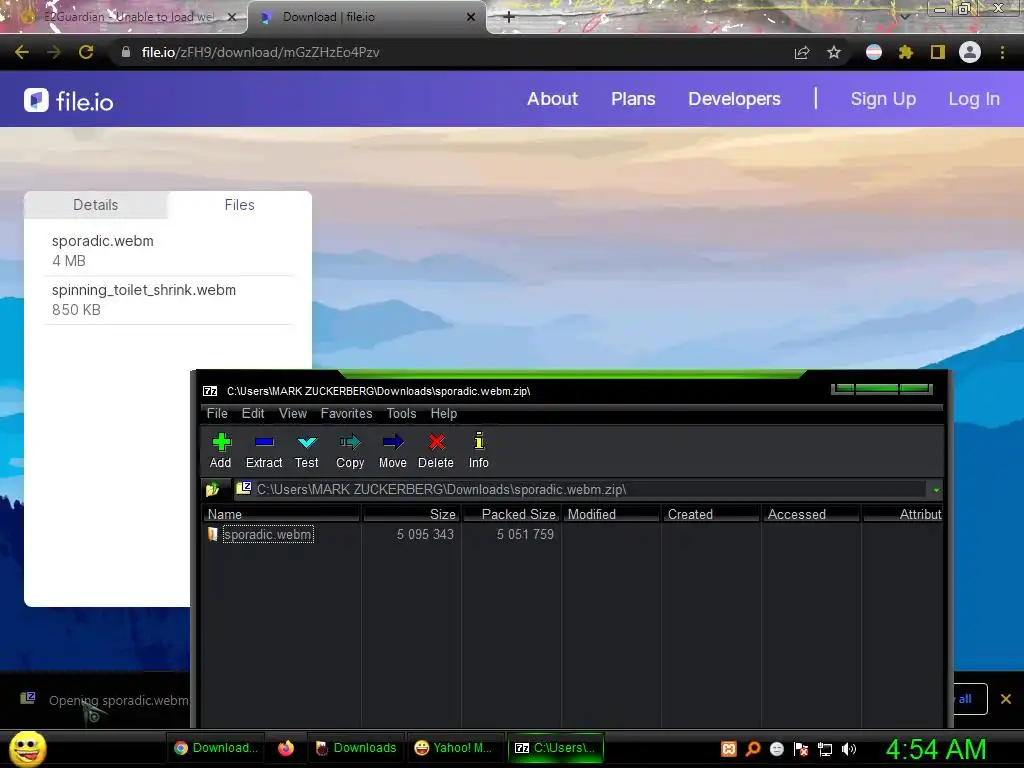Click the network tray icon
Screen dimensions: 1024x768
pyautogui.click(x=825, y=749)
